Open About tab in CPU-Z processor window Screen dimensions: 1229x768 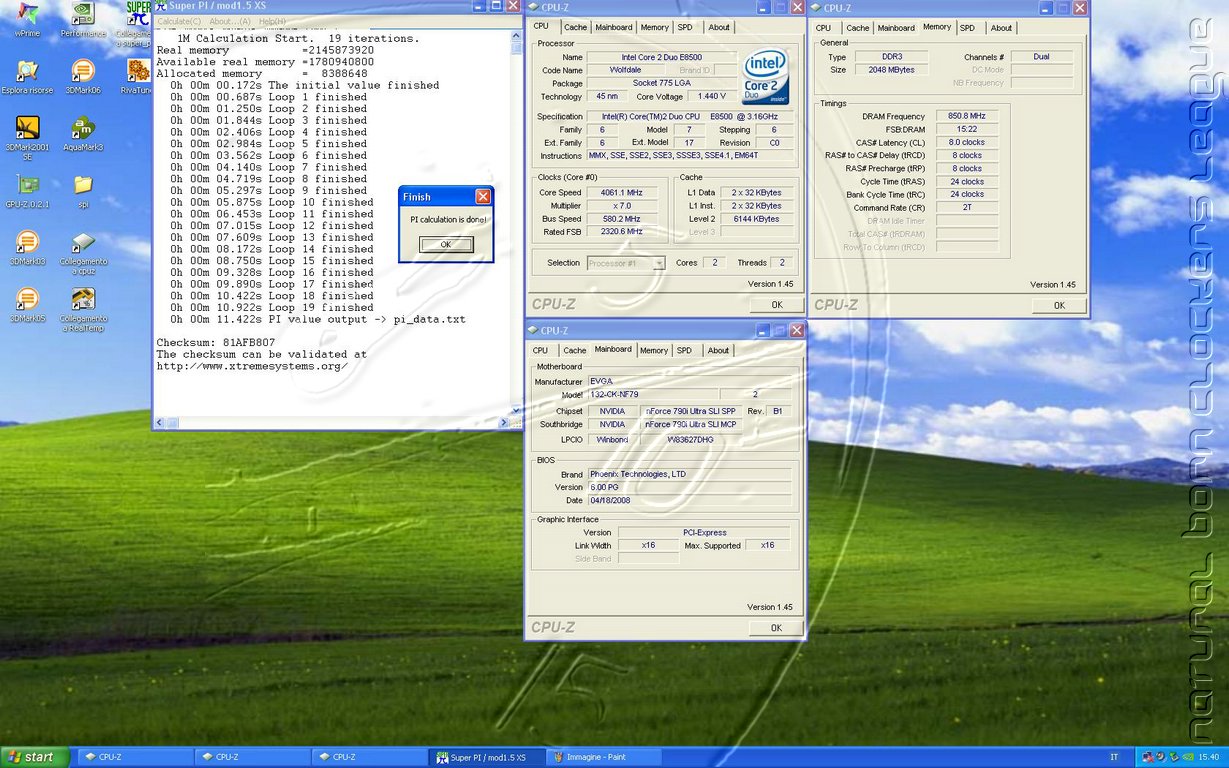[719, 27]
